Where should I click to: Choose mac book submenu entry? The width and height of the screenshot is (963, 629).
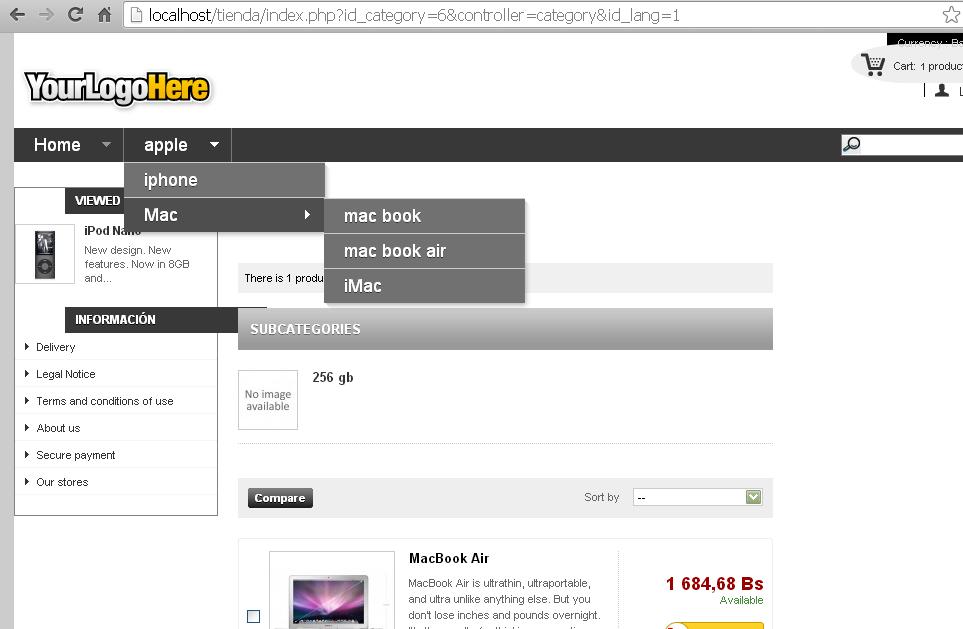424,216
